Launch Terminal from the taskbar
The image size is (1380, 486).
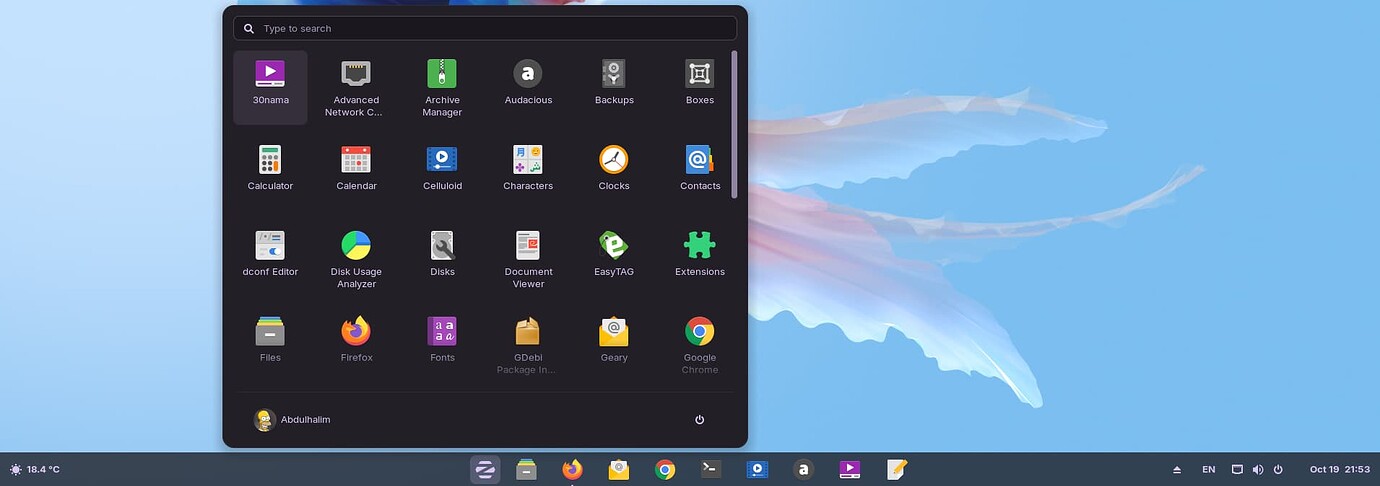[x=711, y=469]
